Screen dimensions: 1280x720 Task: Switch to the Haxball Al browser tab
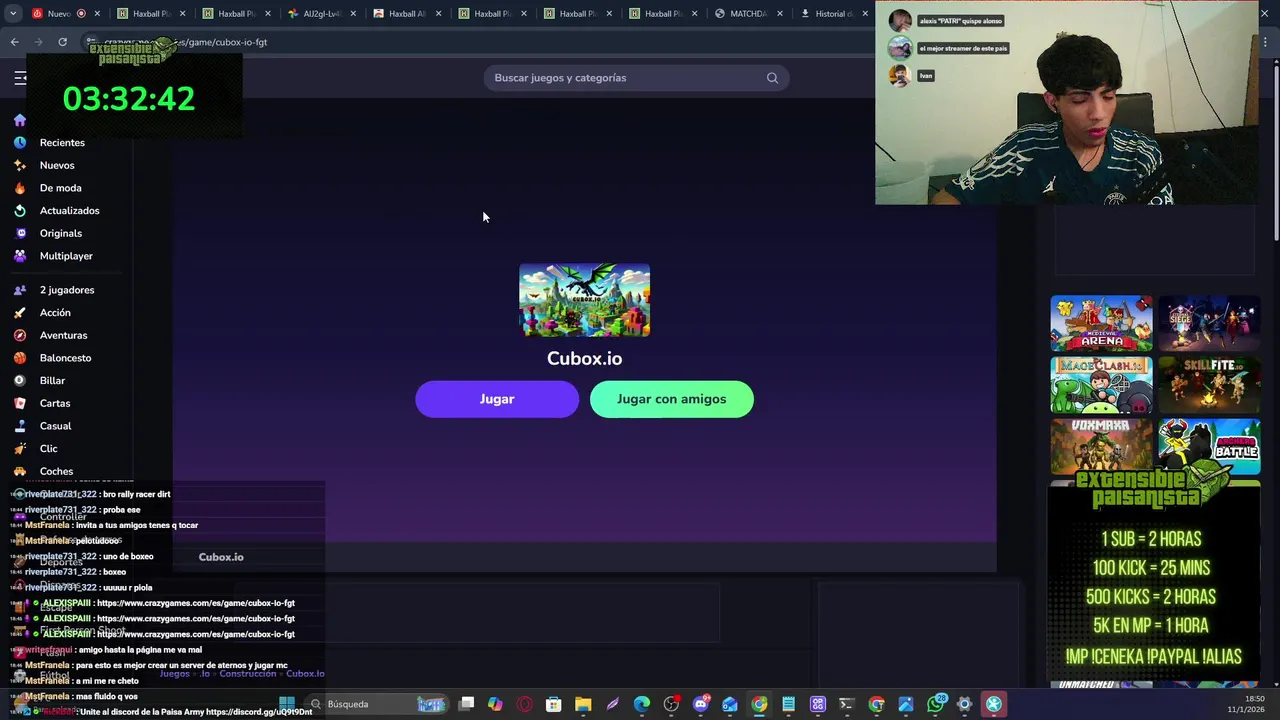point(406,14)
